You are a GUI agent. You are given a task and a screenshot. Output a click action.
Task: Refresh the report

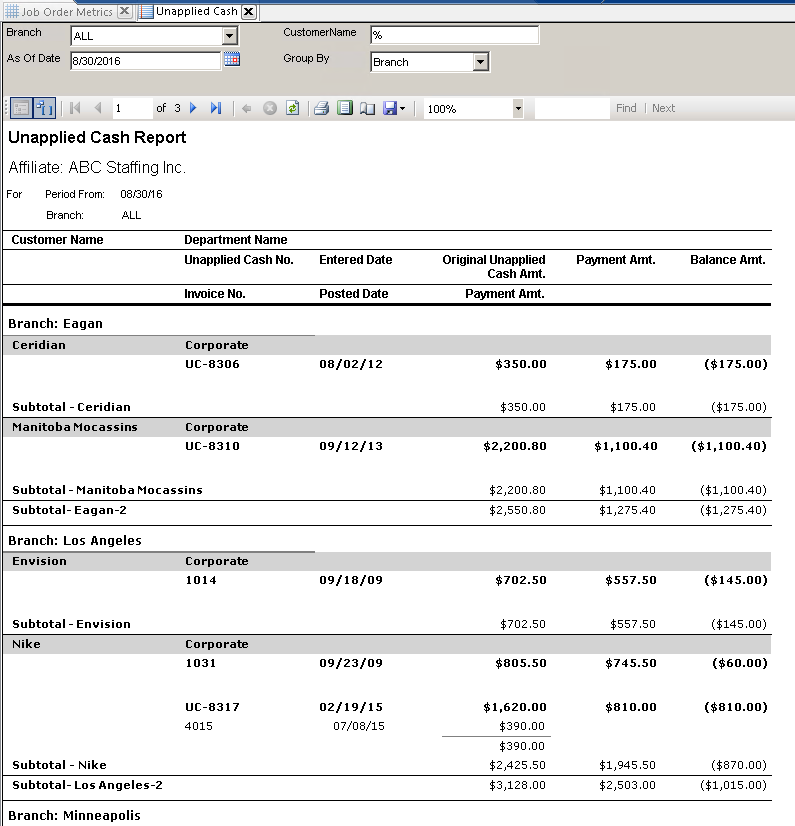pos(292,108)
